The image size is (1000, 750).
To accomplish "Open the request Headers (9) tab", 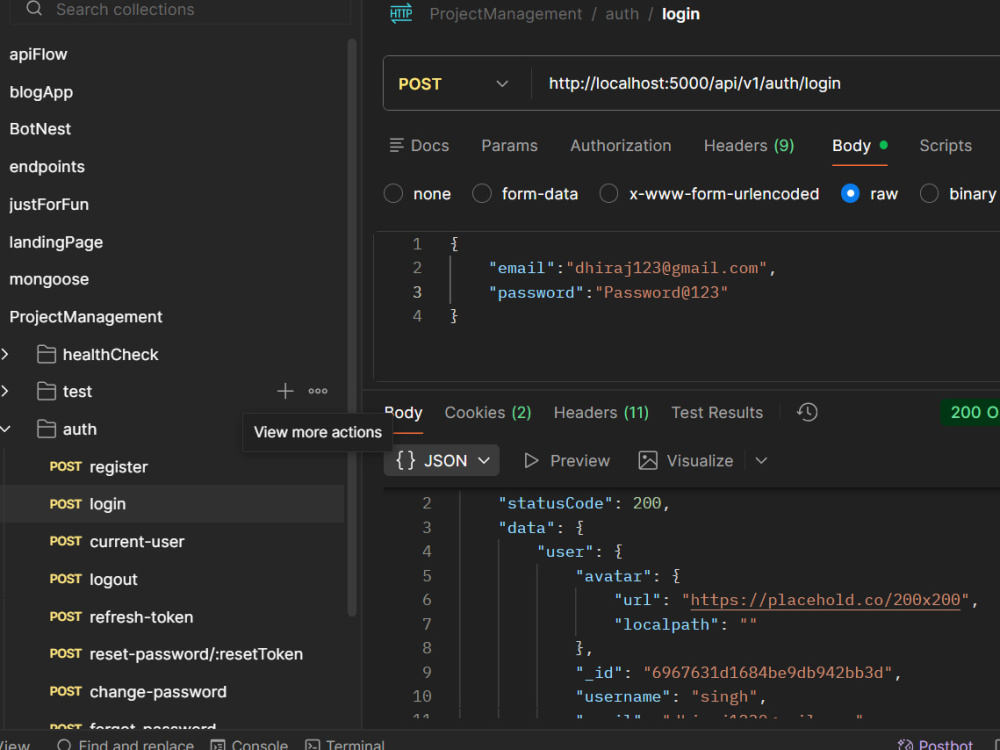I will click(x=749, y=145).
